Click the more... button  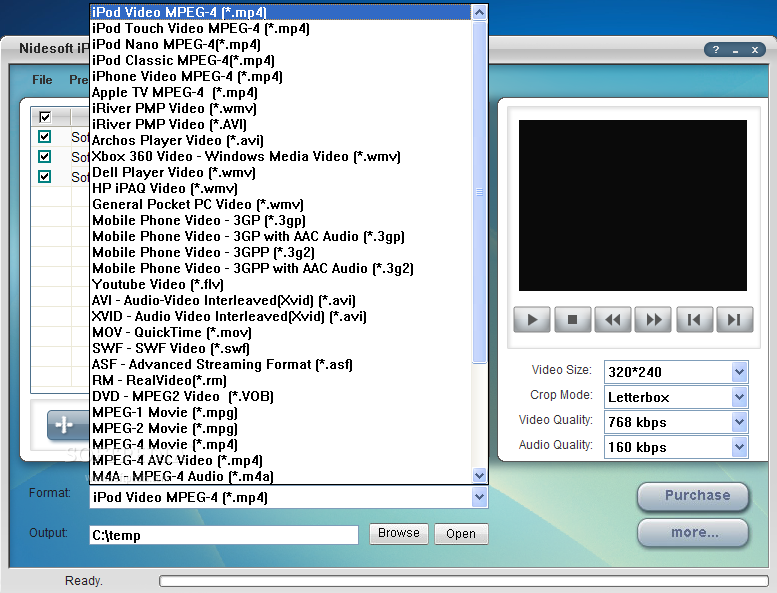(x=693, y=533)
